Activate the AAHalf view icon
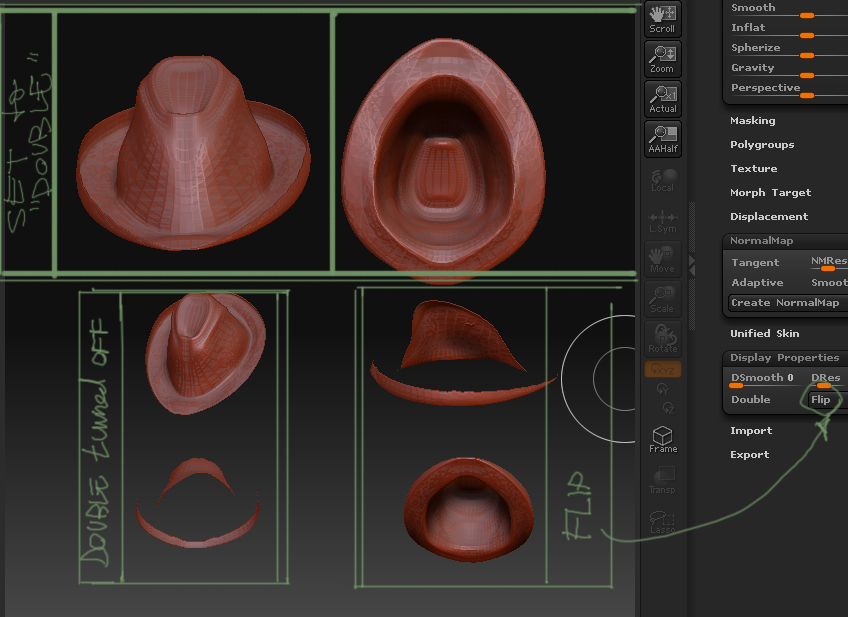Viewport: 848px width, 617px height. pos(662,138)
